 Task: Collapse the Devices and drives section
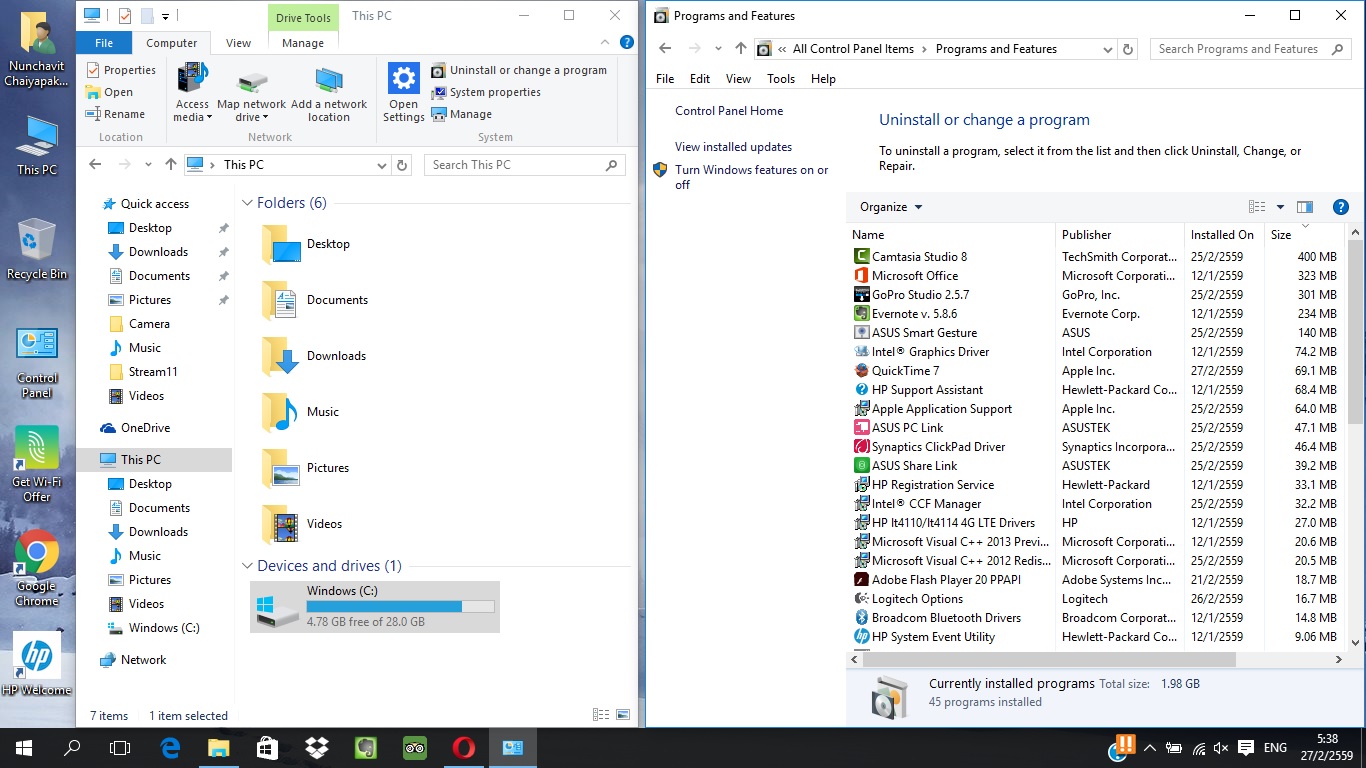(247, 566)
